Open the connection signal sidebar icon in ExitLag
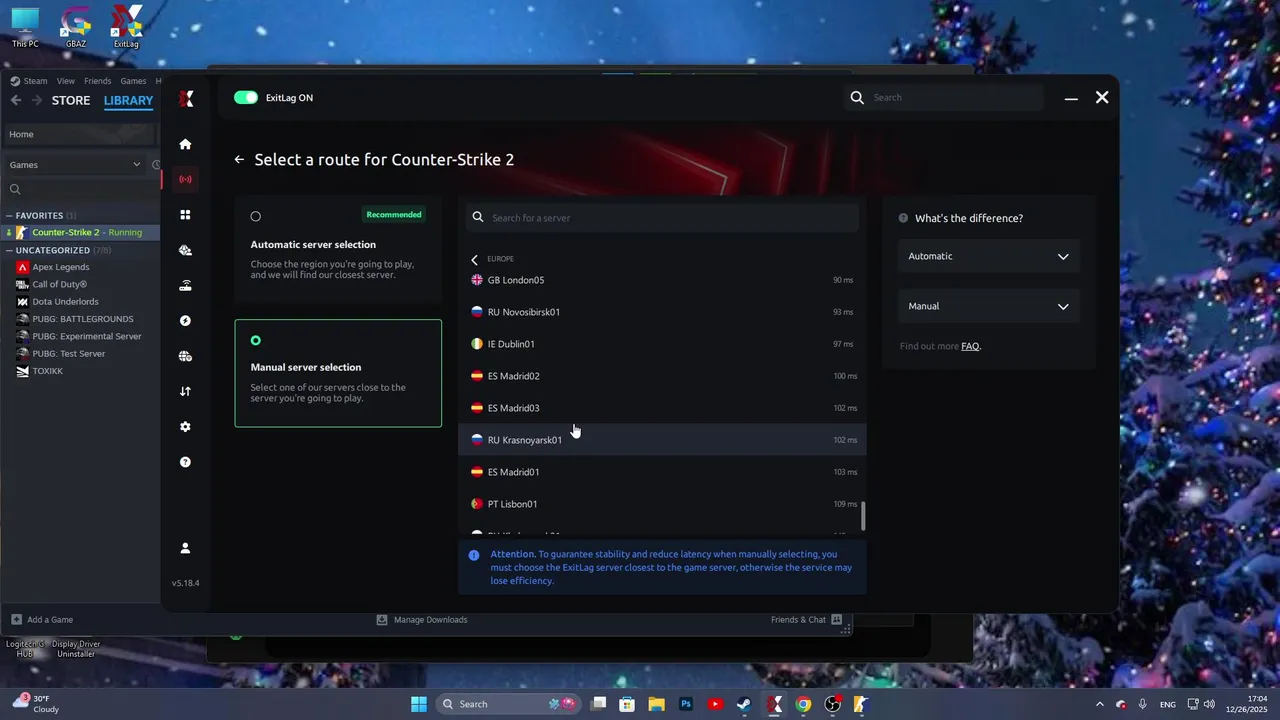Viewport: 1280px width, 720px height. [185, 179]
